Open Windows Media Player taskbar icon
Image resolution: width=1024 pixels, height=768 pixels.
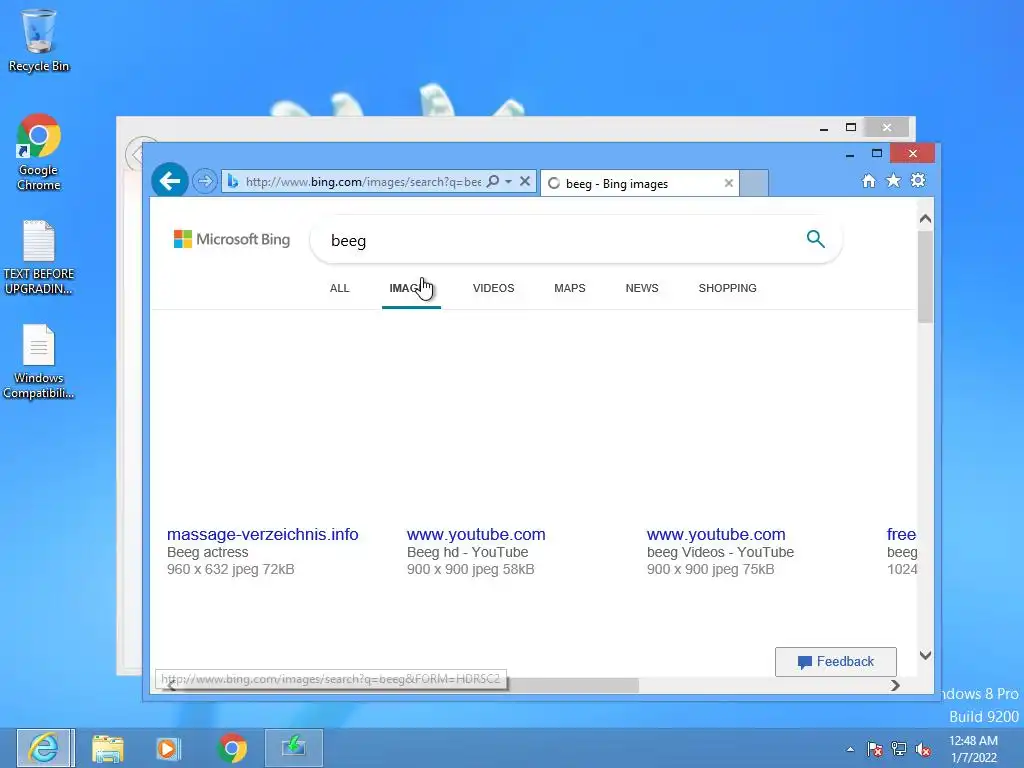(x=167, y=748)
